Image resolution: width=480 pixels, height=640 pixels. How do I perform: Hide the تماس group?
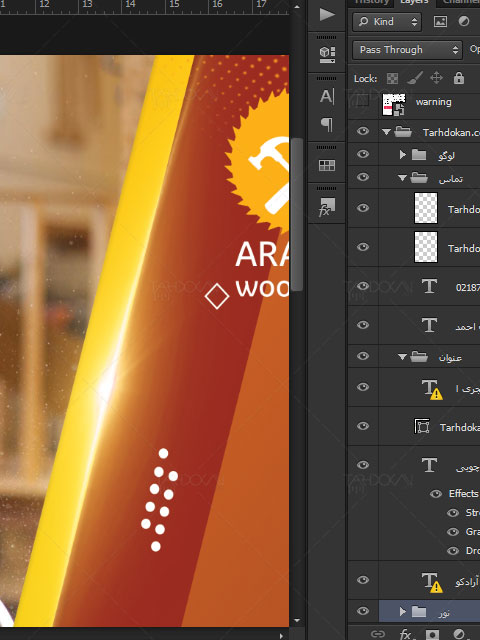[x=362, y=177]
